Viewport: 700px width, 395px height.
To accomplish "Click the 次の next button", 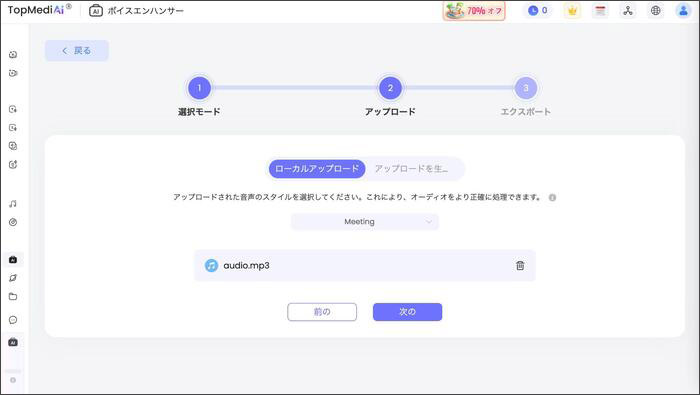I will point(408,312).
